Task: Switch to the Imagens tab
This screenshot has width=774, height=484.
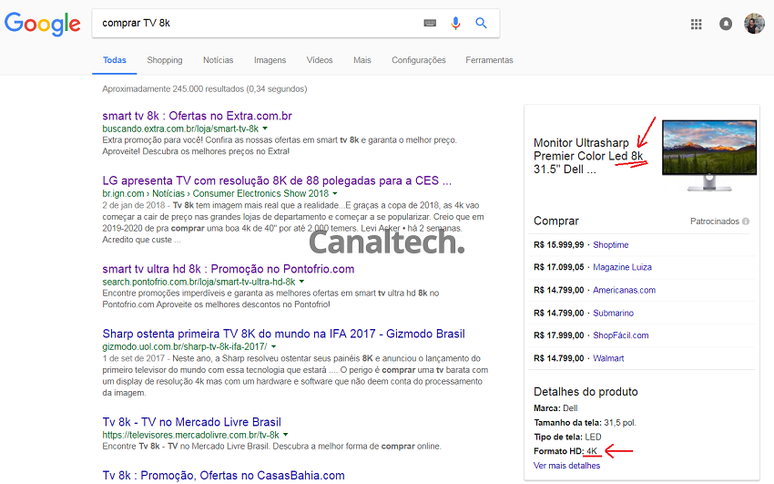Action: point(270,60)
